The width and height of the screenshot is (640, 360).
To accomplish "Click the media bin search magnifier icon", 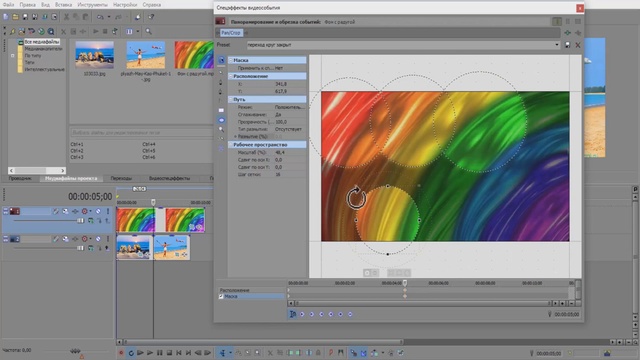I will (148, 31).
